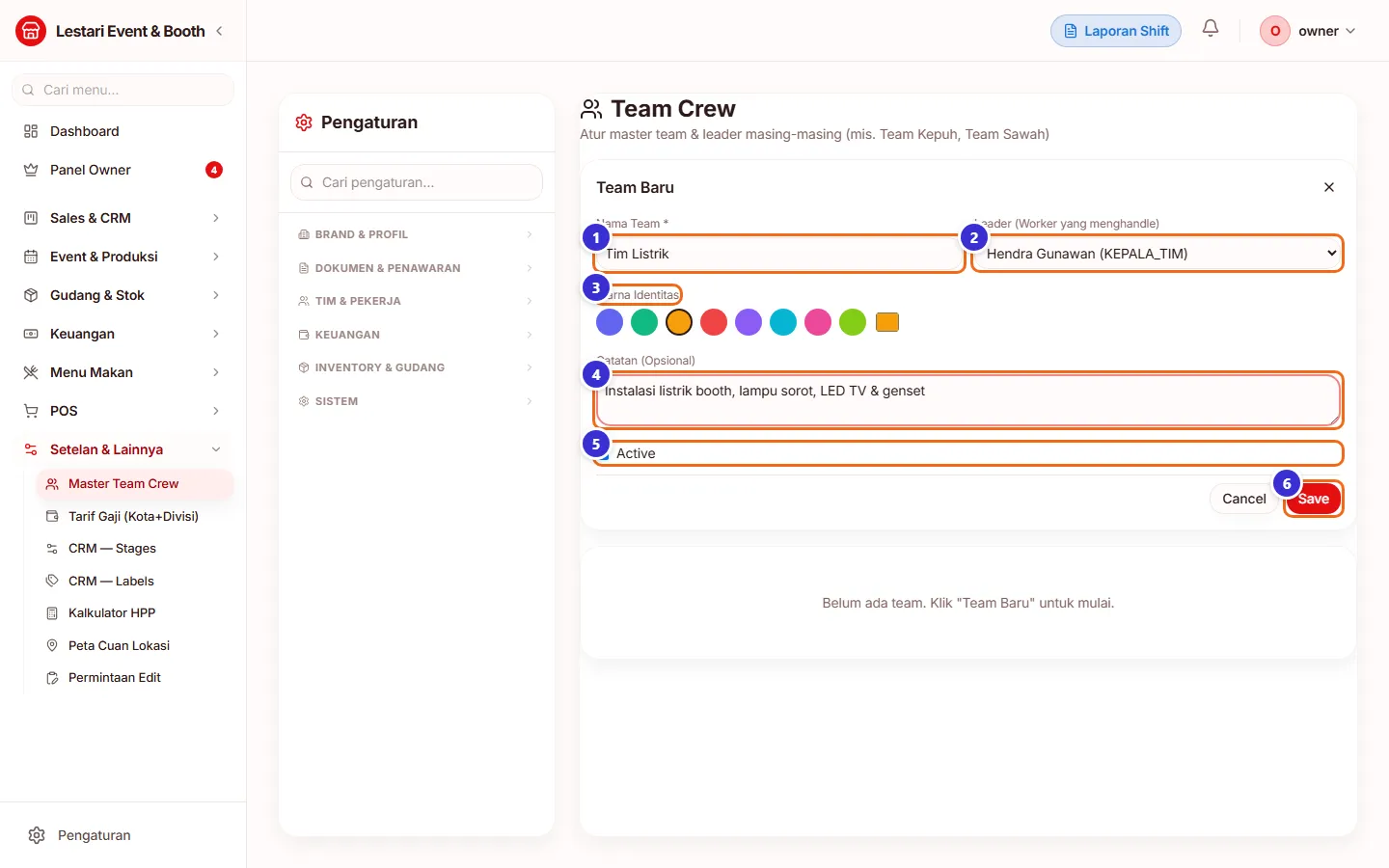Image resolution: width=1389 pixels, height=868 pixels.
Task: Expand the Event & Produksi menu chevron
Action: point(216,257)
